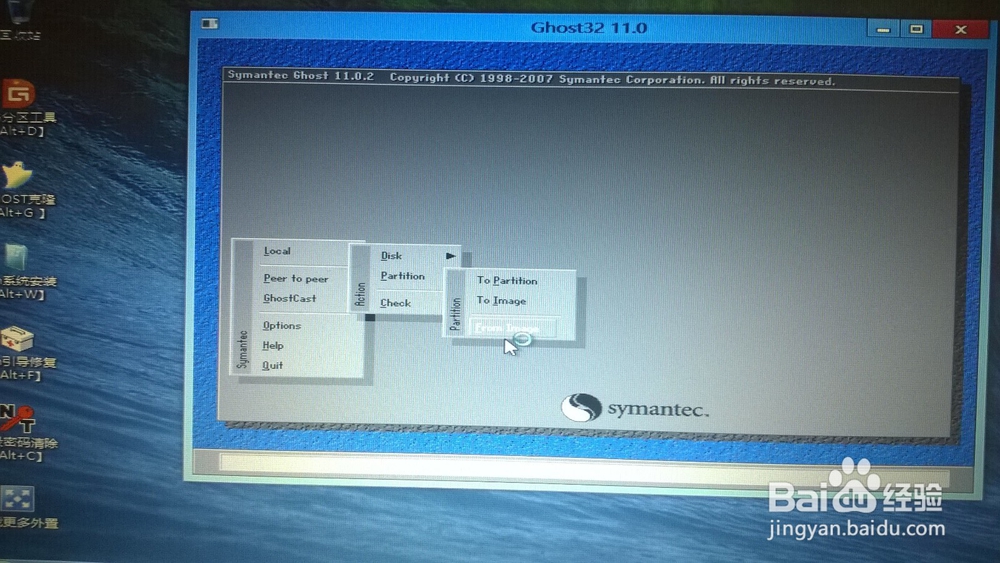Click the Ghost32 window system menu icon
Viewport: 1000px width, 563px height.
[x=210, y=24]
